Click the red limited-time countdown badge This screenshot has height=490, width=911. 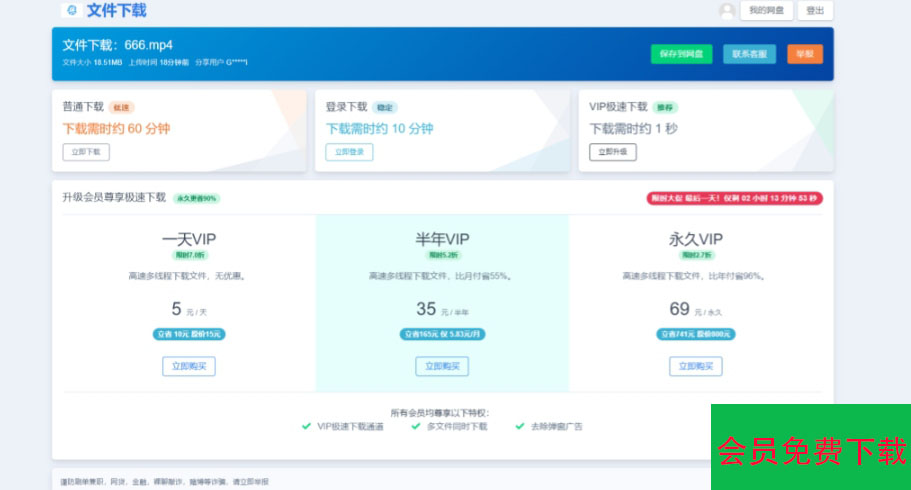pyautogui.click(x=734, y=198)
